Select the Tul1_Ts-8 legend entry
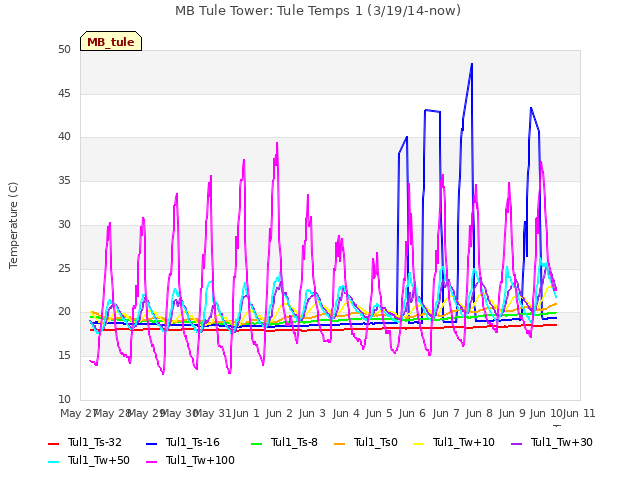Screen dimensions: 640x480 click(x=284, y=442)
